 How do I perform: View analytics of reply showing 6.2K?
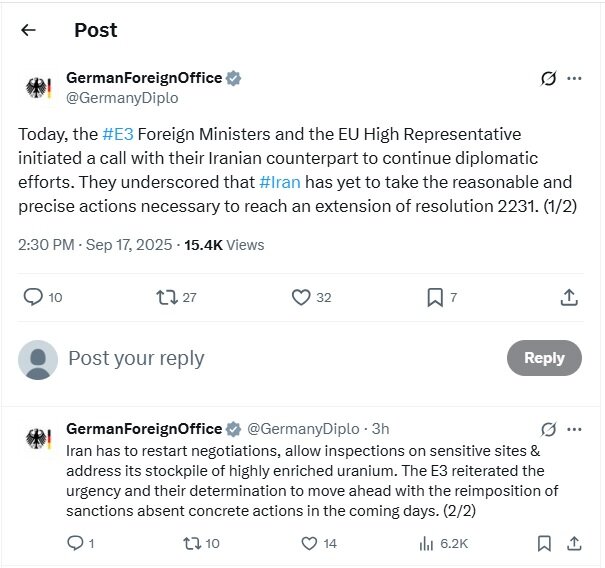point(426,543)
